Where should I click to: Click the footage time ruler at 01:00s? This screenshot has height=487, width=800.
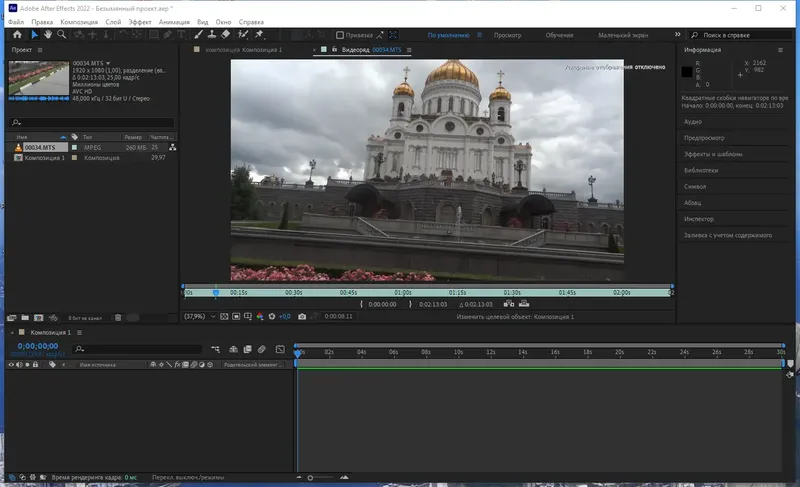(404, 293)
